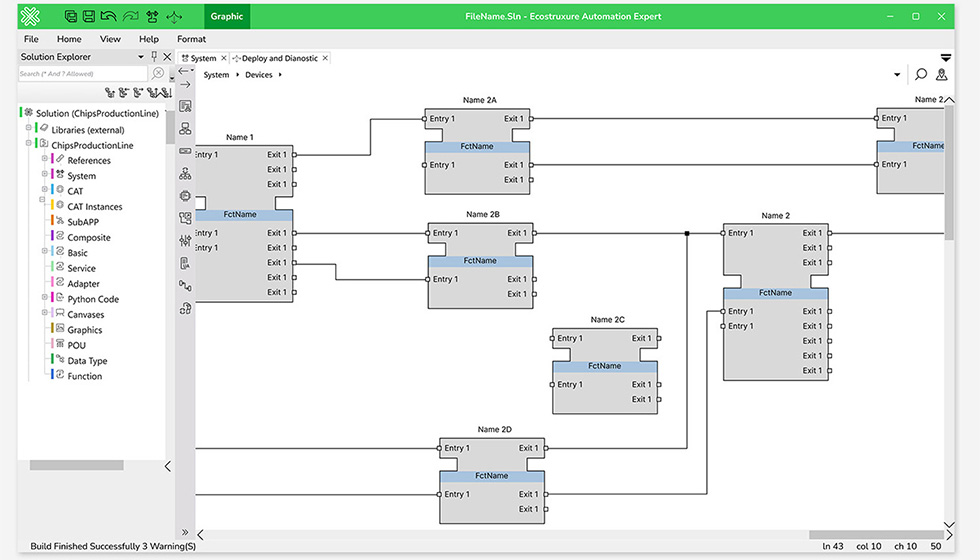Expand the References tree node

(x=44, y=160)
